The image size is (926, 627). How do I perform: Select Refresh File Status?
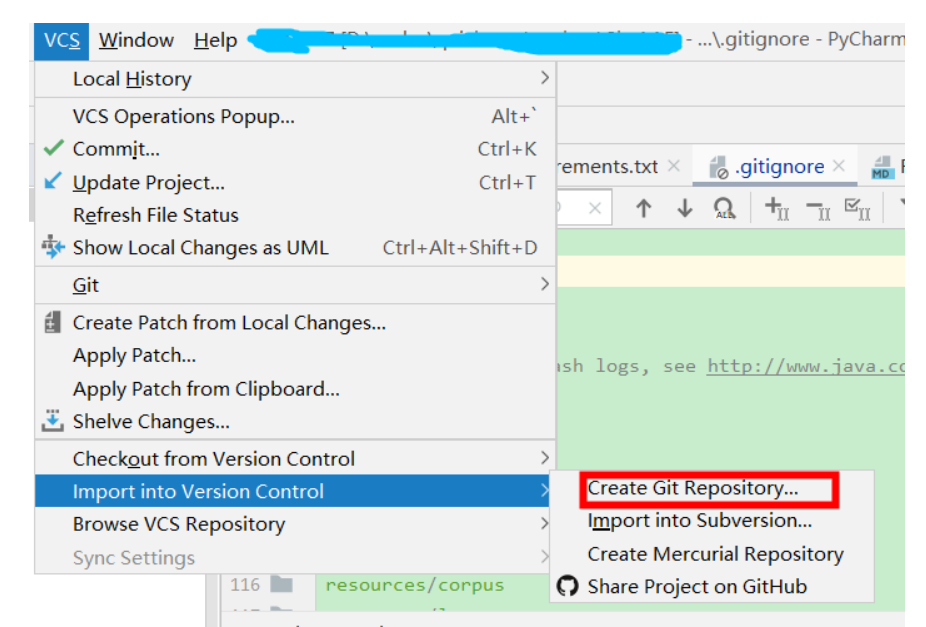tap(295, 215)
